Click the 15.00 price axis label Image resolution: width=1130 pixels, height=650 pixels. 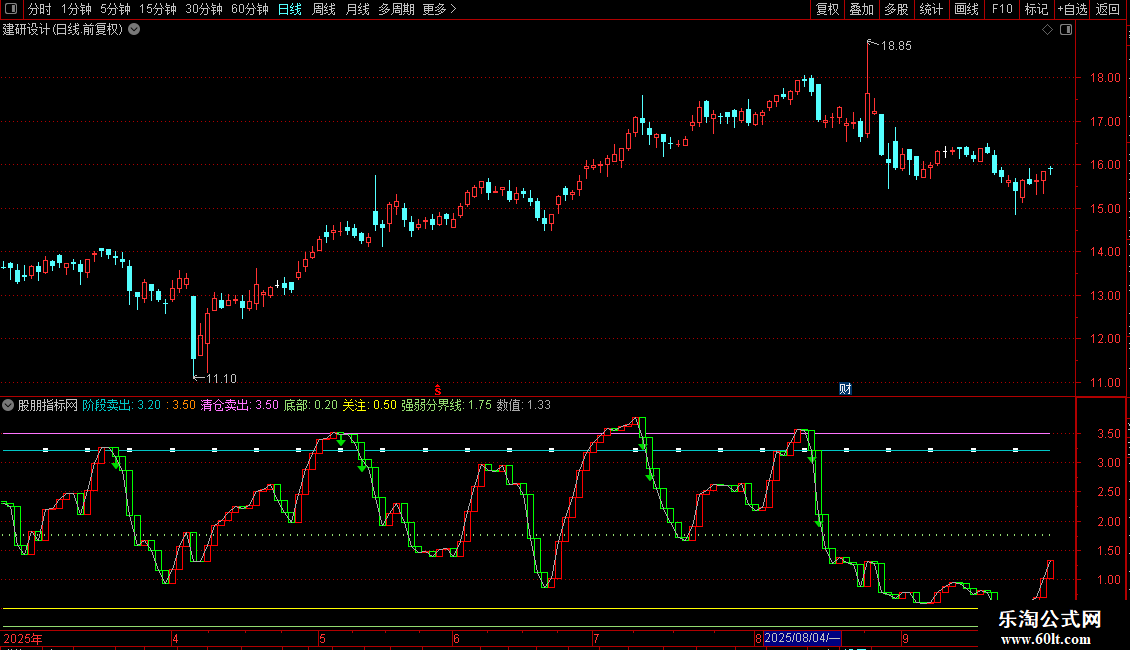(1105, 209)
